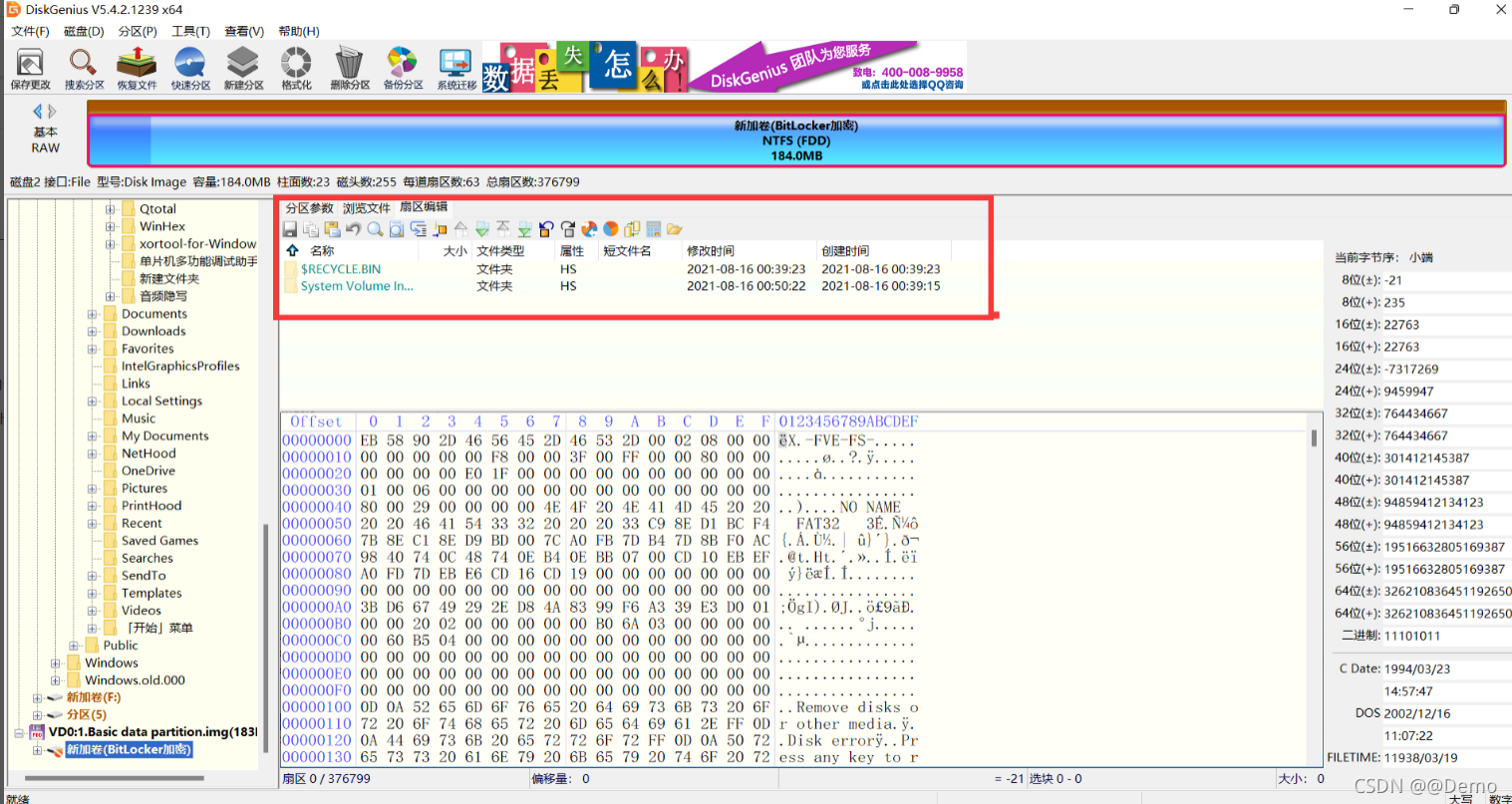
Task: Open the 文件(F) menu
Action: click(30, 31)
